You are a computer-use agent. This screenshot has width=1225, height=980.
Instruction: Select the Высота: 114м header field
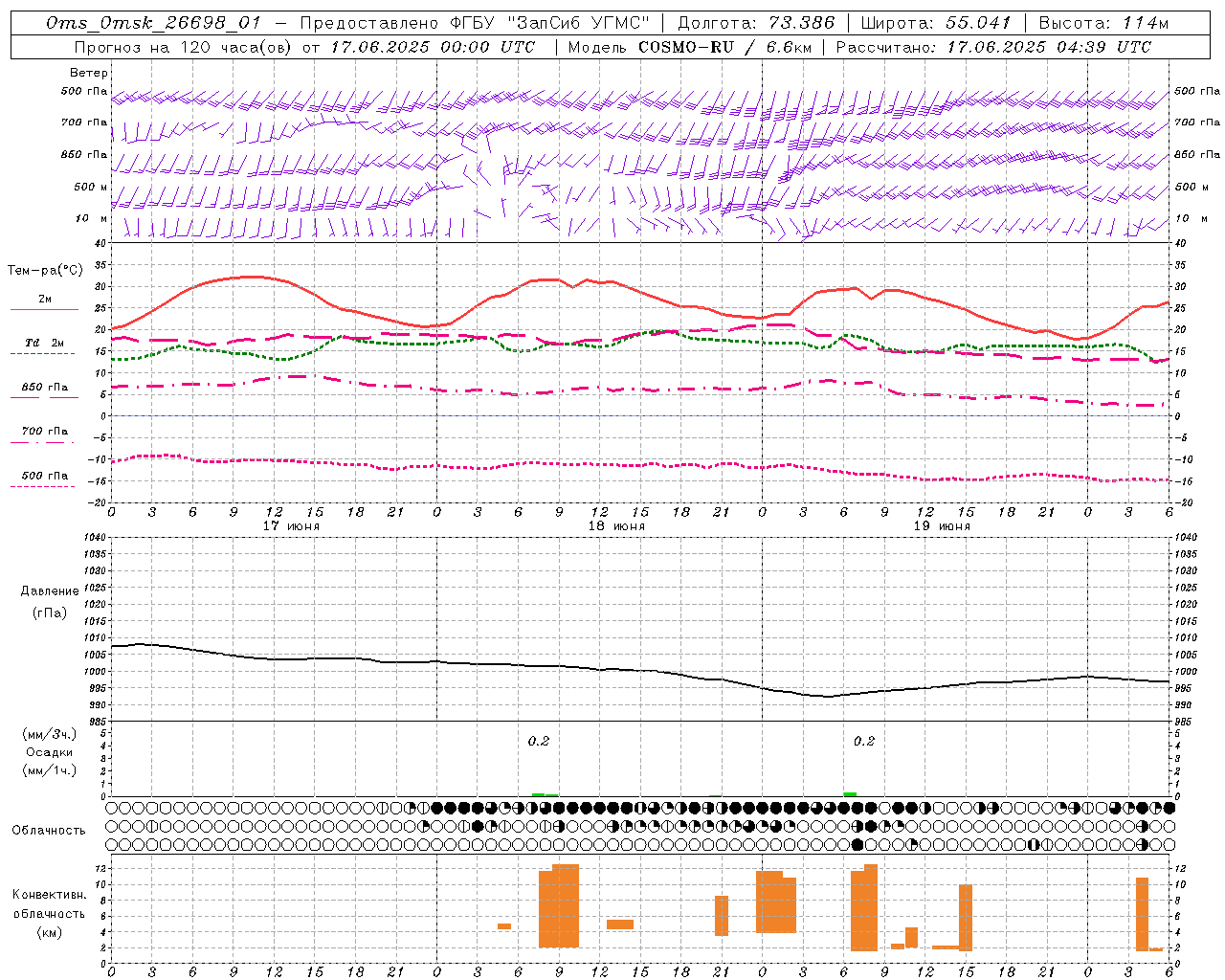coord(1103,23)
